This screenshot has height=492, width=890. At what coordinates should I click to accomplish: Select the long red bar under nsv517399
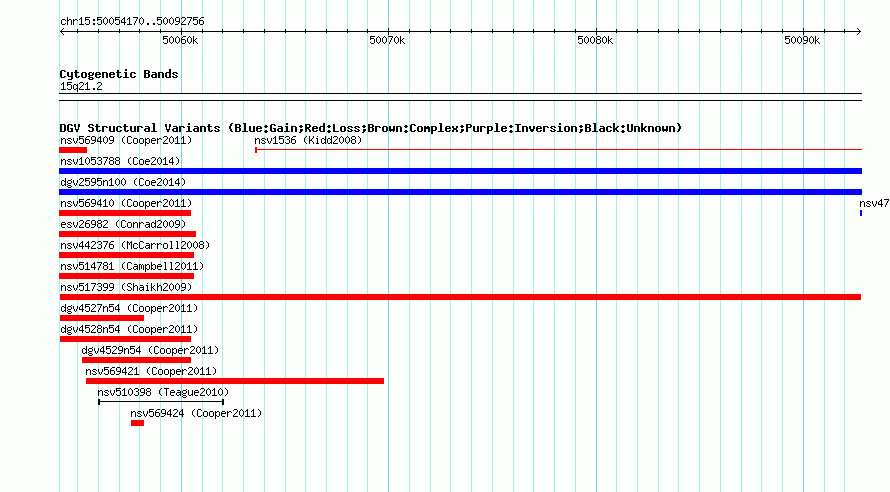pyautogui.click(x=460, y=297)
